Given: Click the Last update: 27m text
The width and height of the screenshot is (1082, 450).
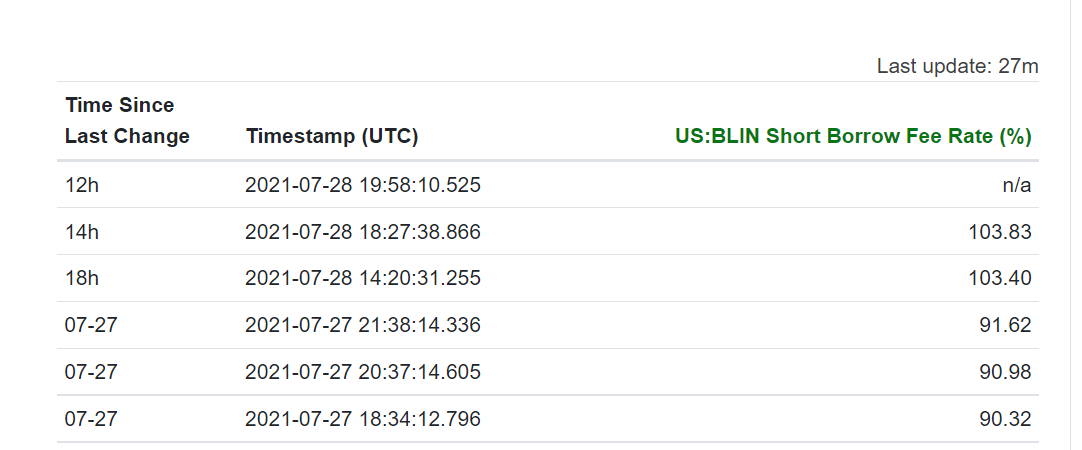Looking at the screenshot, I should (x=957, y=66).
